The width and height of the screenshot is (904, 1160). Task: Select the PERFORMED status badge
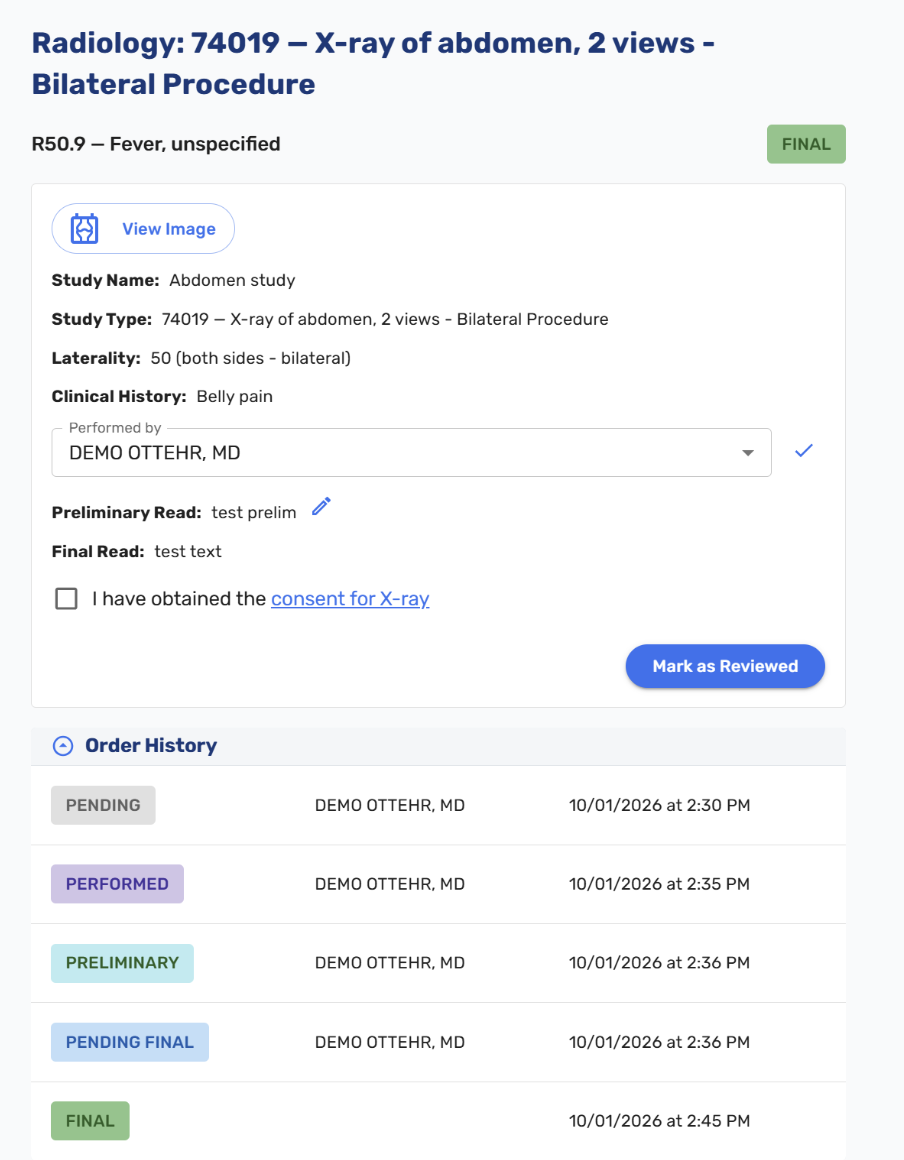point(117,884)
